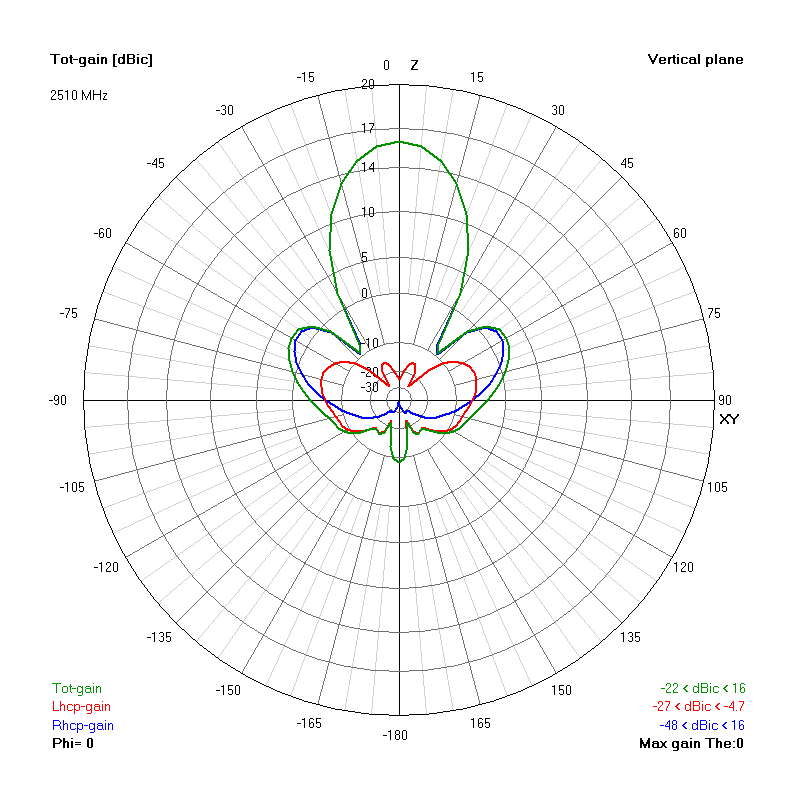Select the "2510 MHz" frequency label
The width and height of the screenshot is (800, 800).
79,95
